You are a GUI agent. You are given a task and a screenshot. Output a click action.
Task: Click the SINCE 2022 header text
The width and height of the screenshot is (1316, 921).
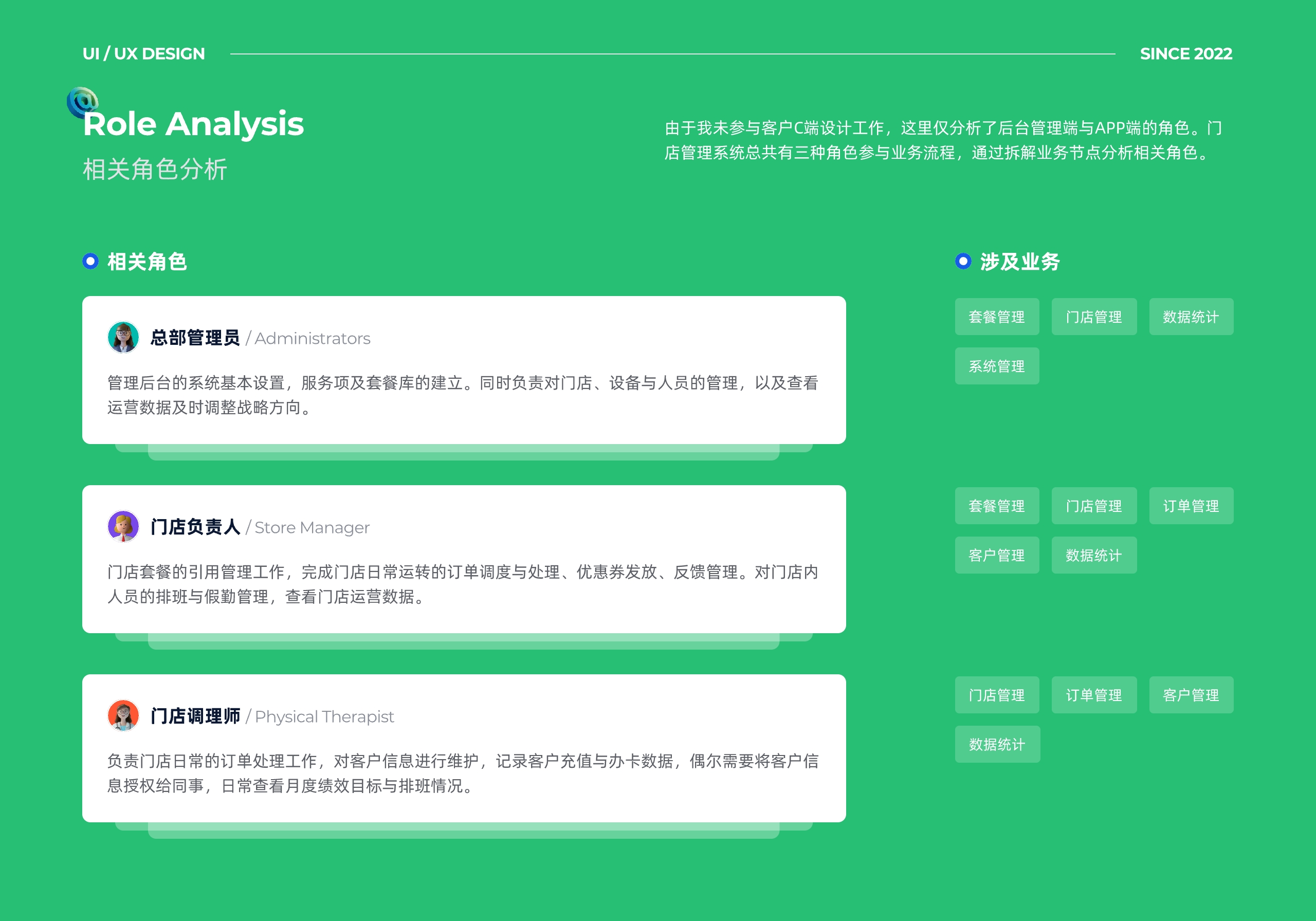pyautogui.click(x=1186, y=54)
